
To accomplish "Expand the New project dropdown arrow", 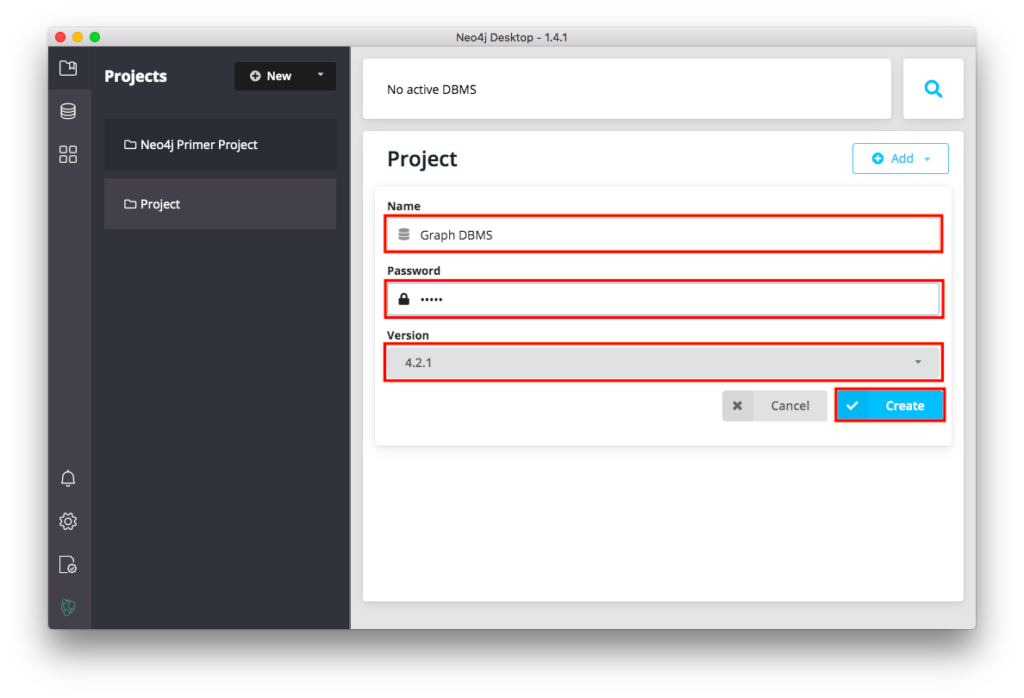I will point(320,75).
